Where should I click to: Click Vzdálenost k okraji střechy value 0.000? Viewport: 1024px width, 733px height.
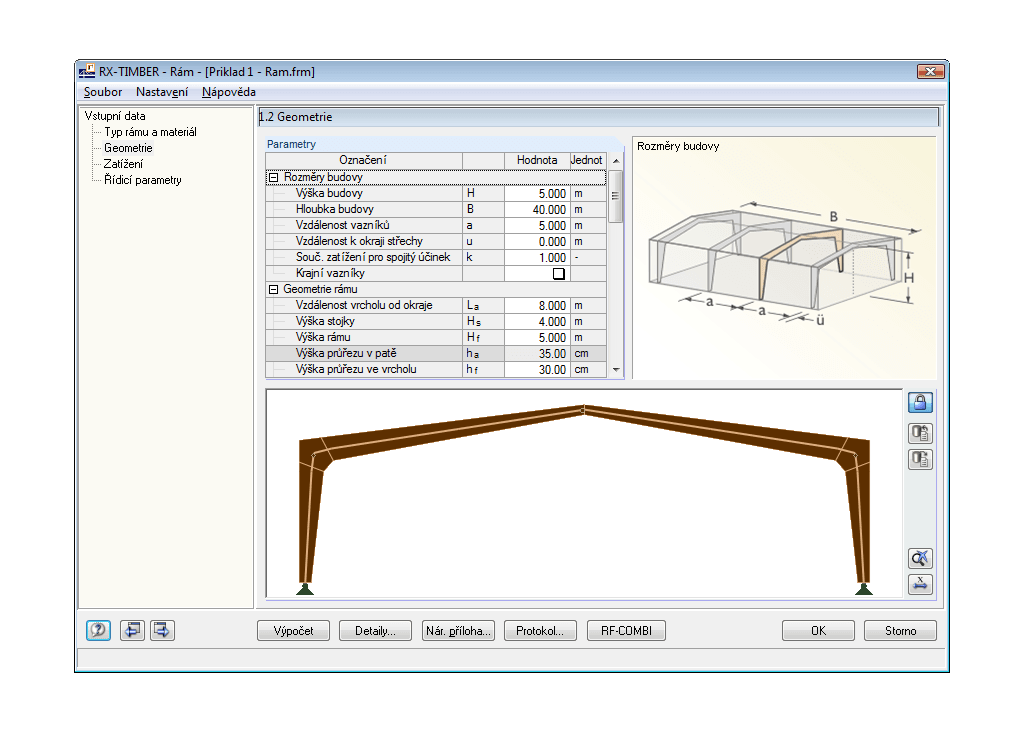pyautogui.click(x=537, y=242)
